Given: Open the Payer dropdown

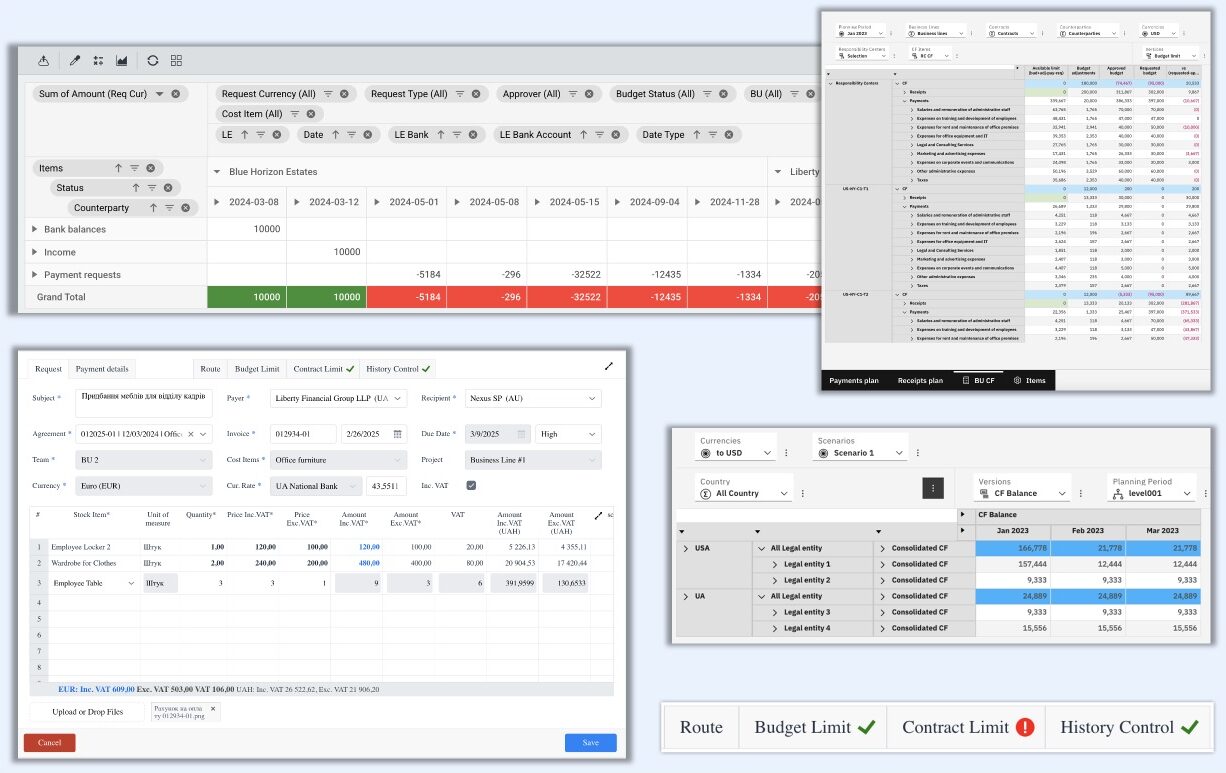Looking at the screenshot, I should pyautogui.click(x=339, y=398).
